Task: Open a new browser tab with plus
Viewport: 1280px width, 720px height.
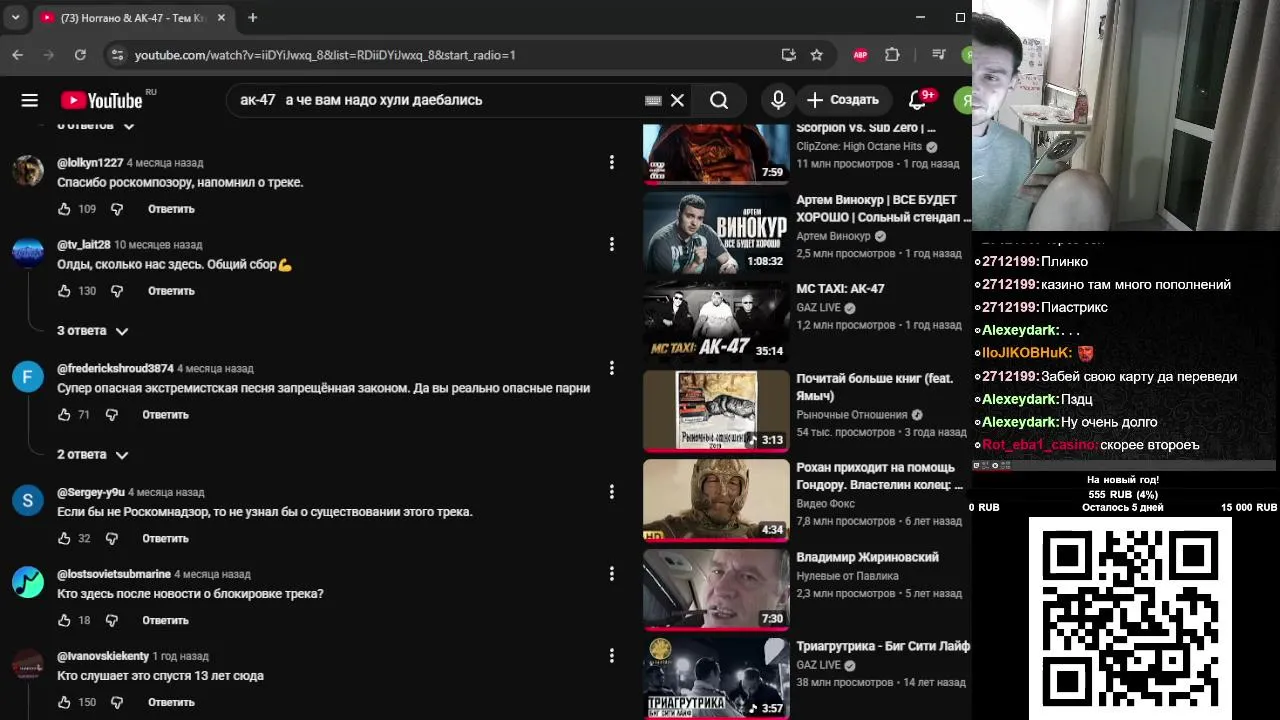Action: point(253,17)
